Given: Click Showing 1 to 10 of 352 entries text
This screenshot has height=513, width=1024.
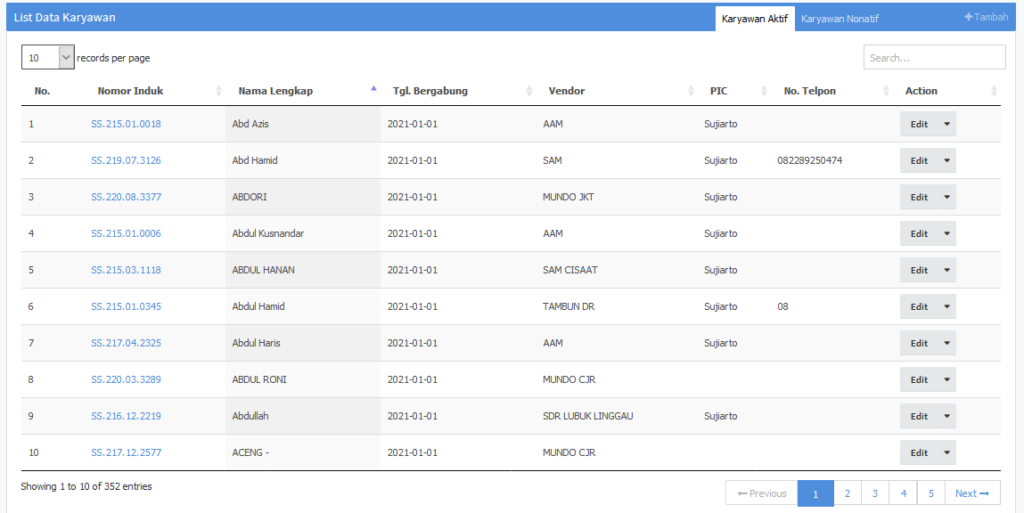Looking at the screenshot, I should (86, 486).
